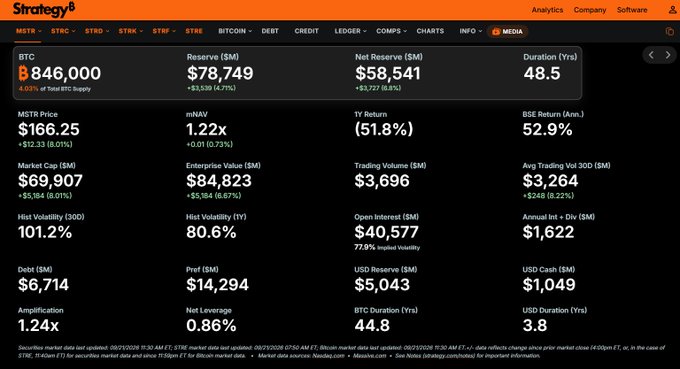Click the USD Reserve $5,043
The image size is (680, 369).
[x=382, y=284]
